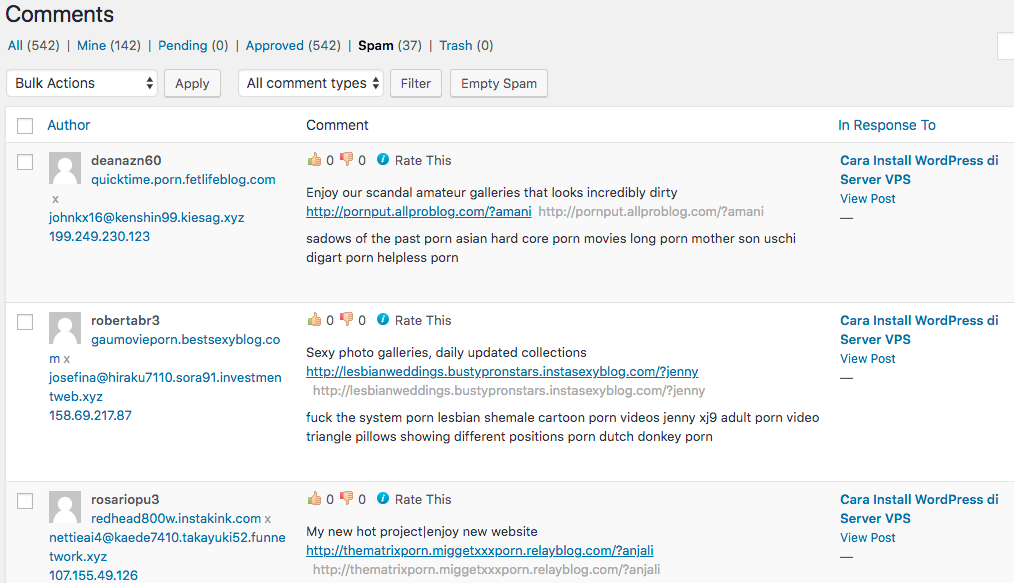Screen dimensions: 1014x583
Task: Switch to the Approved comments filter
Action: [274, 45]
